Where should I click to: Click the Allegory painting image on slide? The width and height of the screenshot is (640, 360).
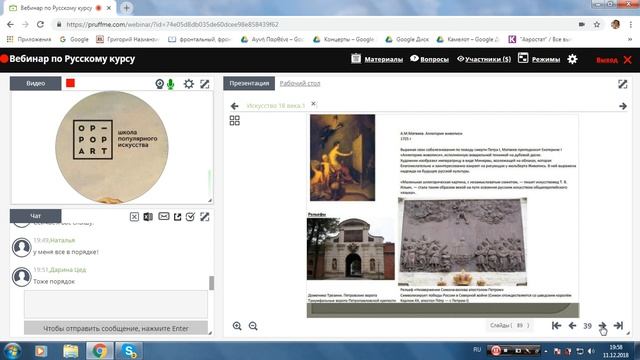click(x=342, y=158)
